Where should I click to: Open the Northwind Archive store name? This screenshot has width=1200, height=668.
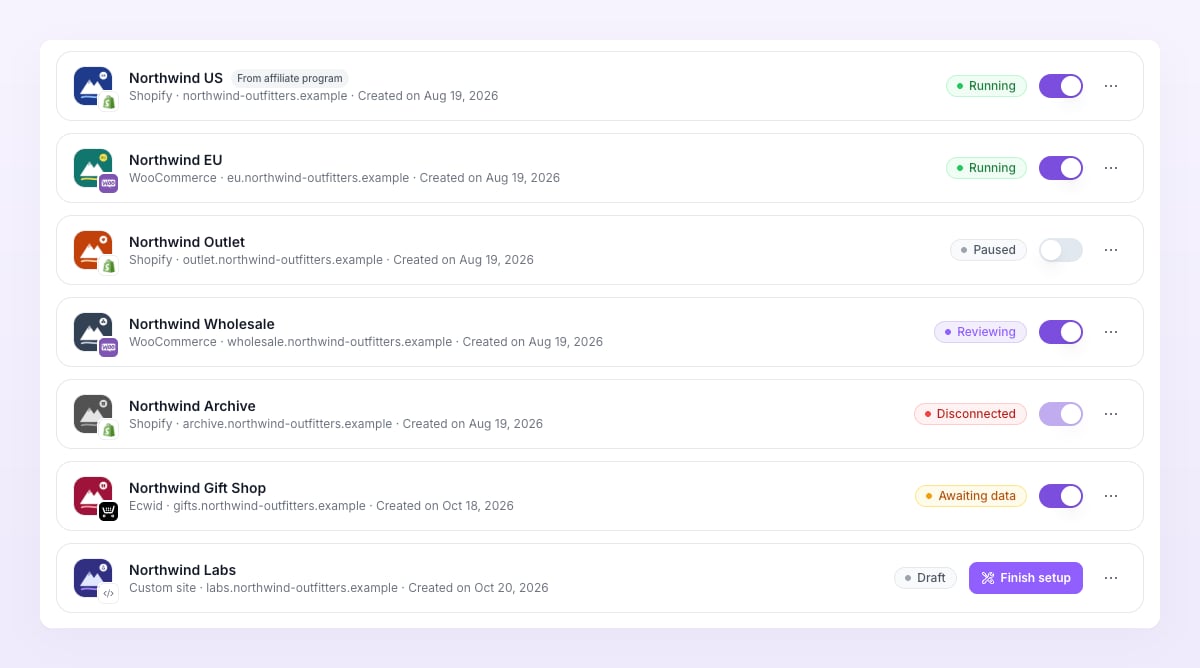click(x=192, y=406)
